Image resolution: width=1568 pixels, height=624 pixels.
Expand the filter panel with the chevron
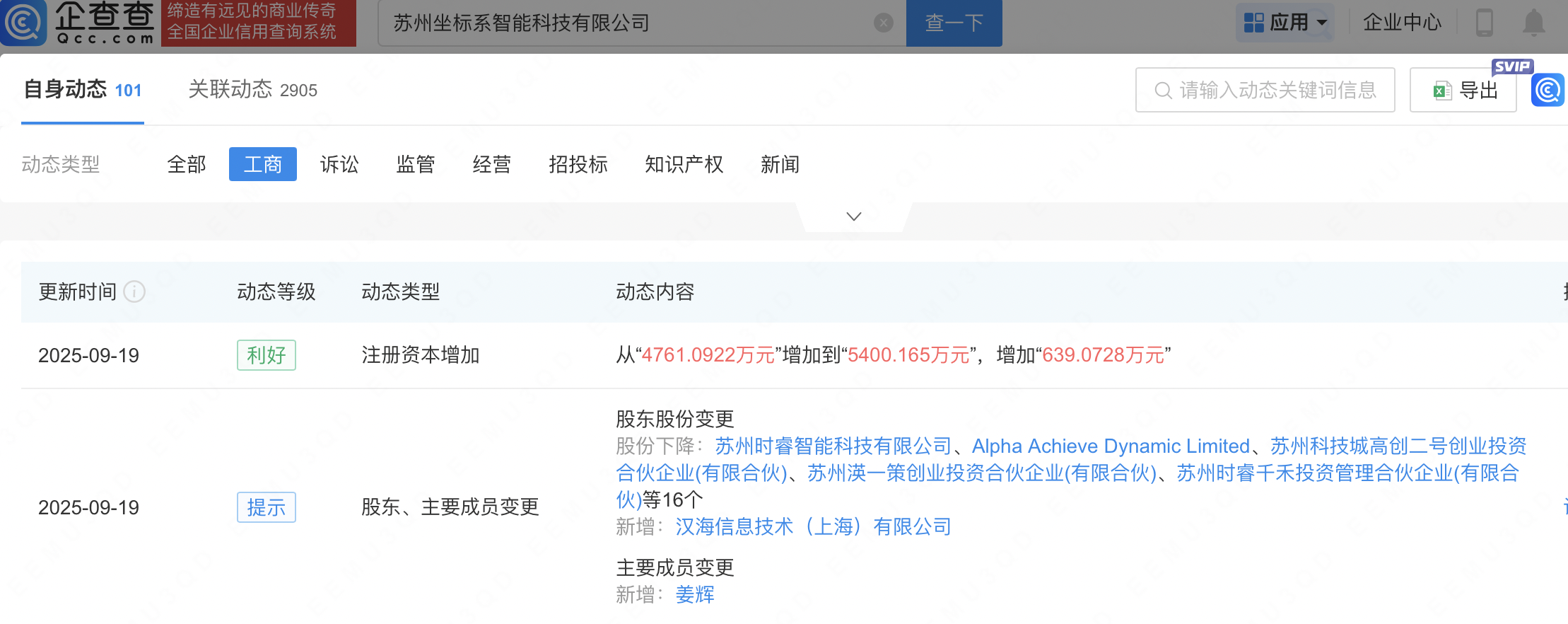pos(854,216)
